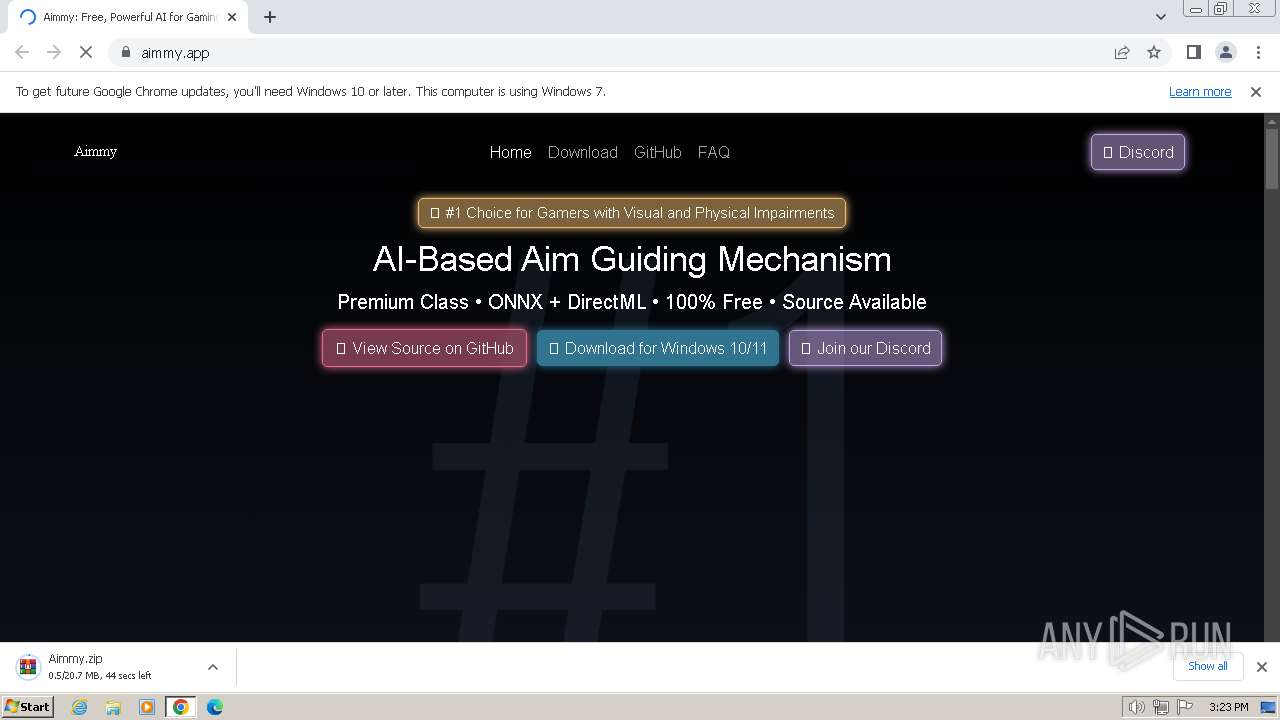Click the Premium Class ONNX subtitle text
The image size is (1280, 720).
(x=632, y=302)
